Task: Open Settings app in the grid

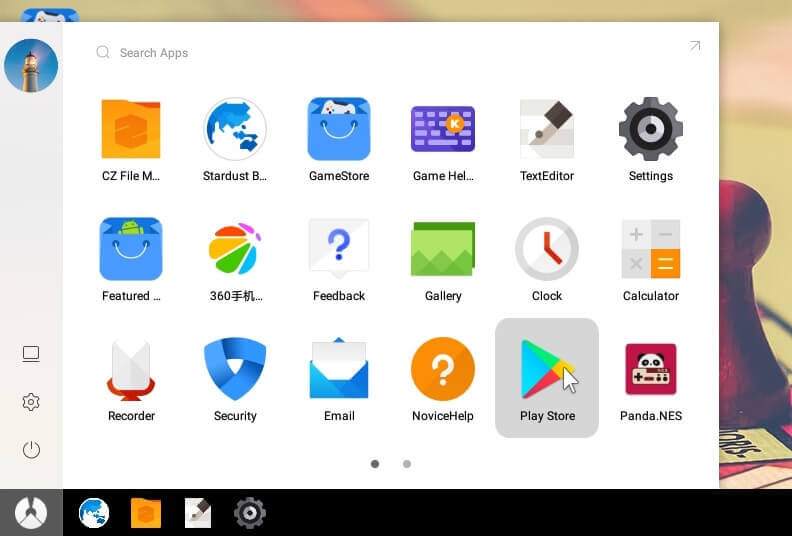Action: (651, 129)
